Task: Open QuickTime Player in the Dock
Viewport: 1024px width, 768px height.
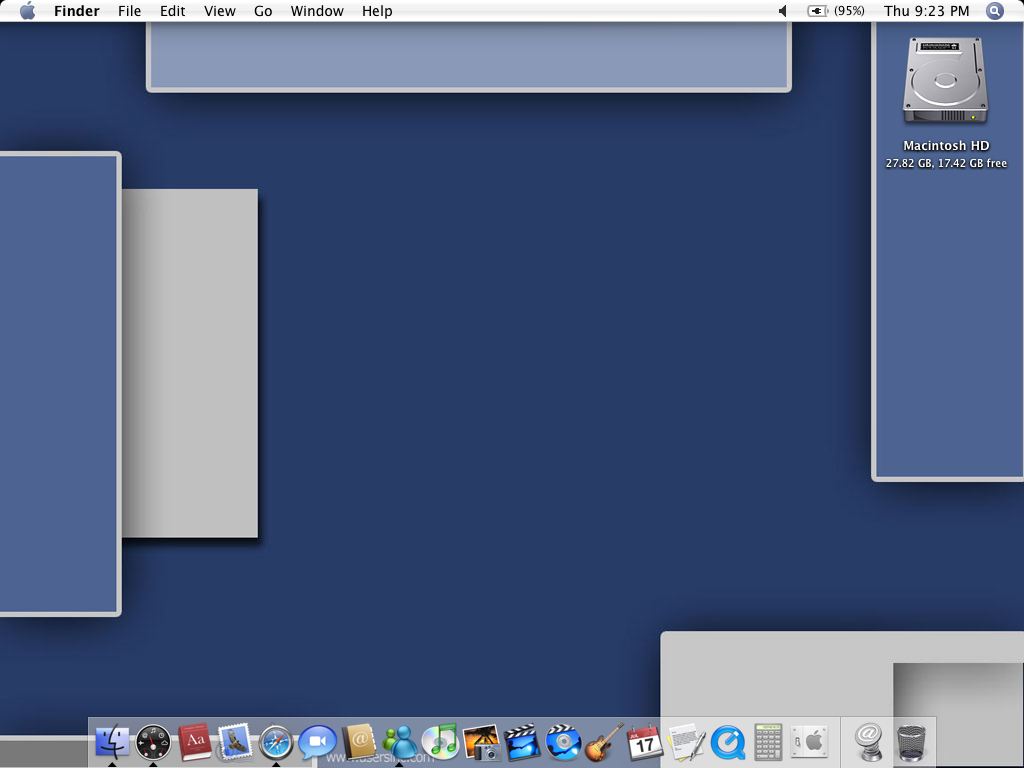Action: pos(728,743)
